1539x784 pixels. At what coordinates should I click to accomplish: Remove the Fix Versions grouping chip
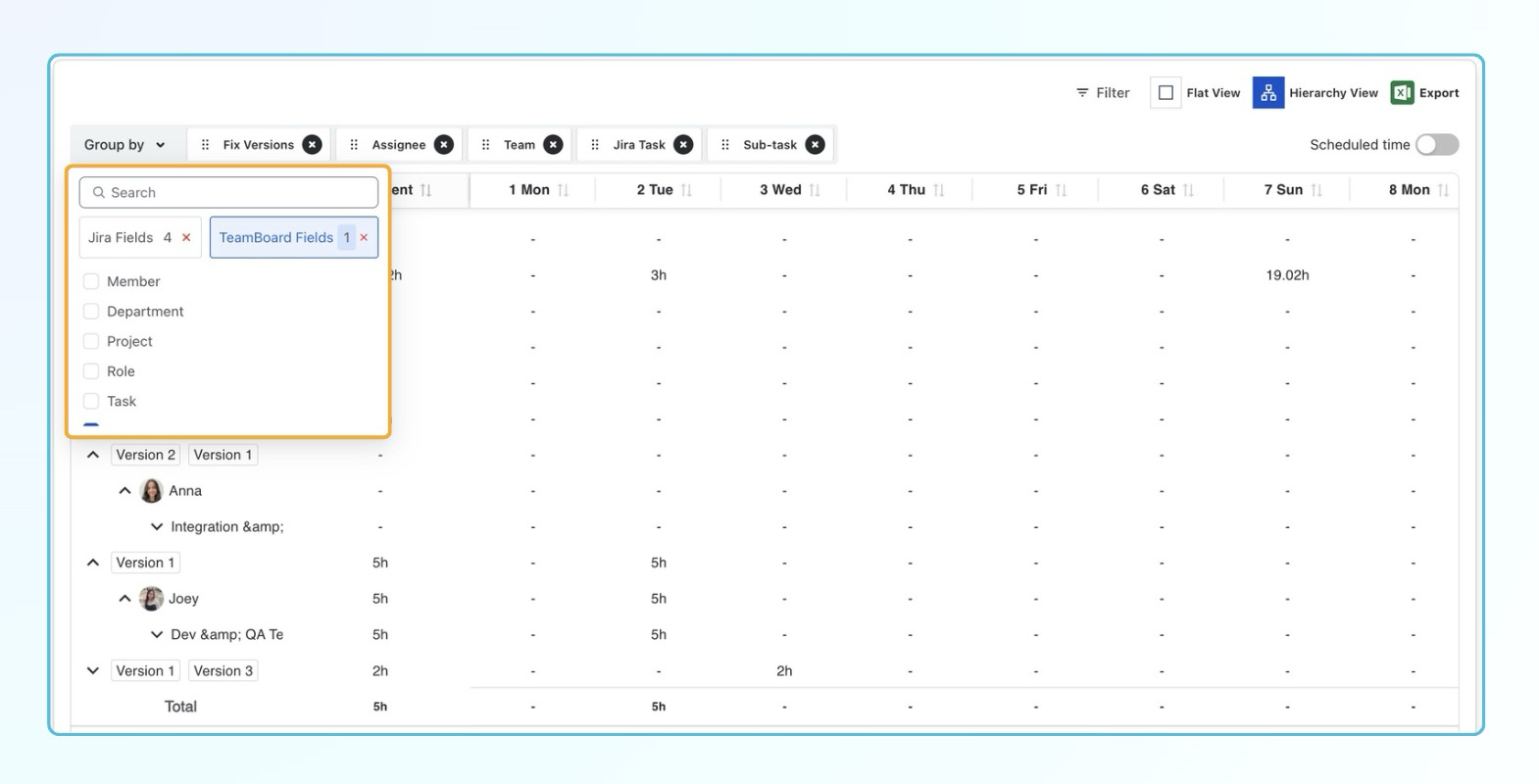click(312, 145)
